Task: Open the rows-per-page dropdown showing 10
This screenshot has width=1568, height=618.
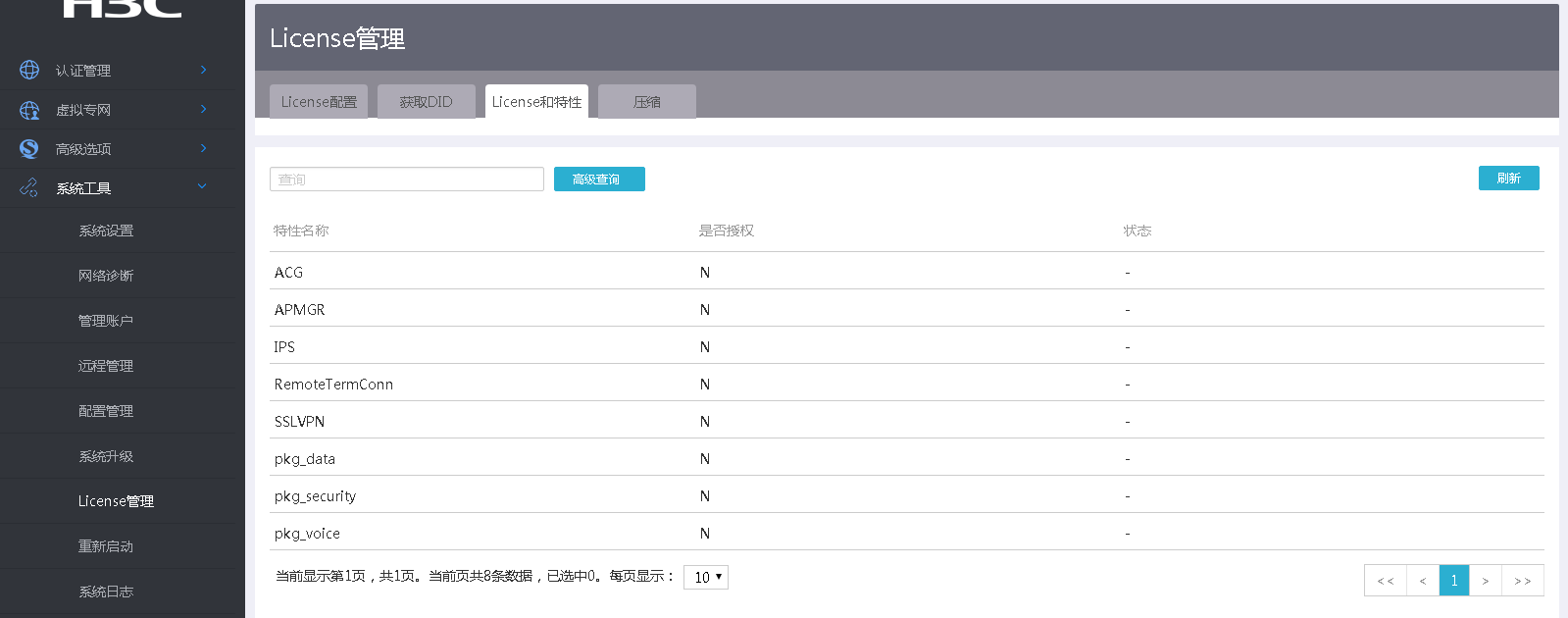Action: tap(706, 577)
